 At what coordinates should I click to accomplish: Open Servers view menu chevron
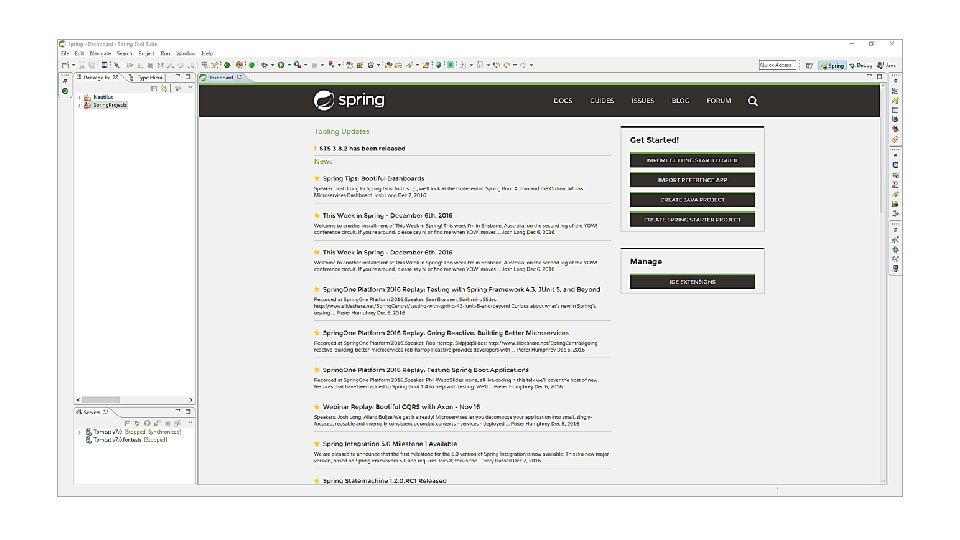click(190, 422)
